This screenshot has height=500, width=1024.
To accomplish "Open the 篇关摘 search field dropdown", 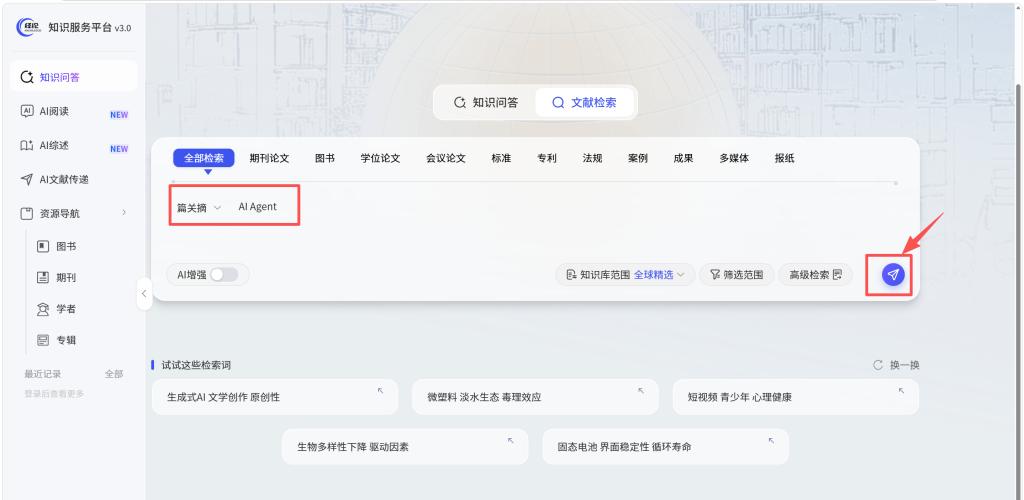I will pyautogui.click(x=199, y=208).
